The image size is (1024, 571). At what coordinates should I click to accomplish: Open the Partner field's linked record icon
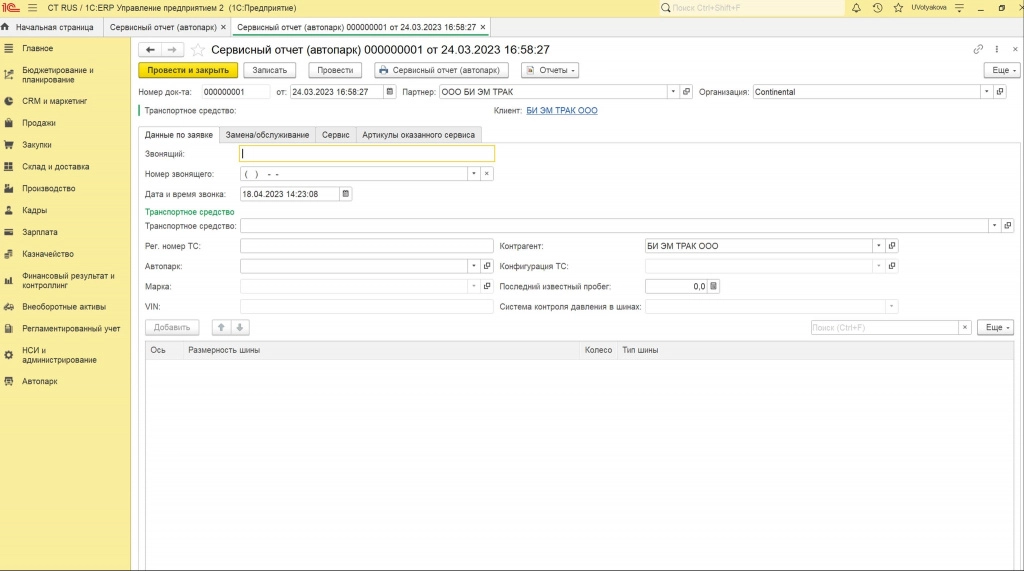(x=686, y=92)
